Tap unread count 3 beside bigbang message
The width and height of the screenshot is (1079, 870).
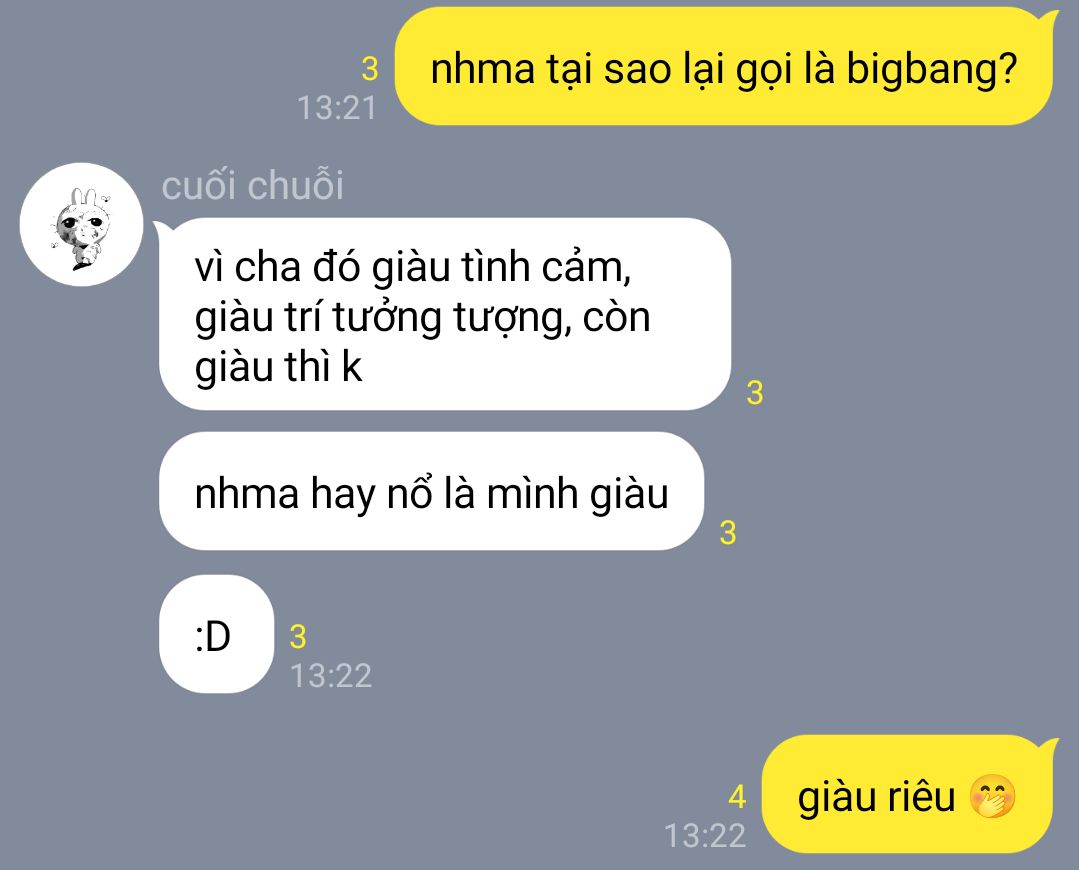pos(370,69)
